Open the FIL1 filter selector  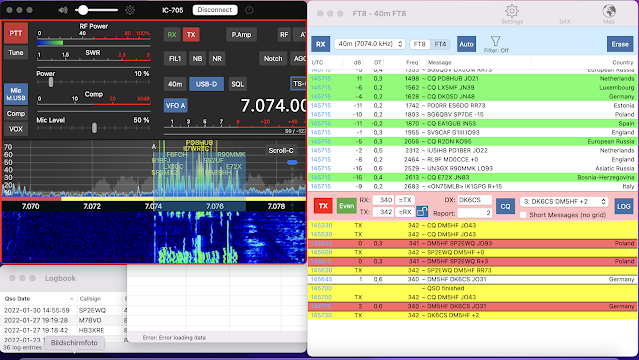point(175,59)
